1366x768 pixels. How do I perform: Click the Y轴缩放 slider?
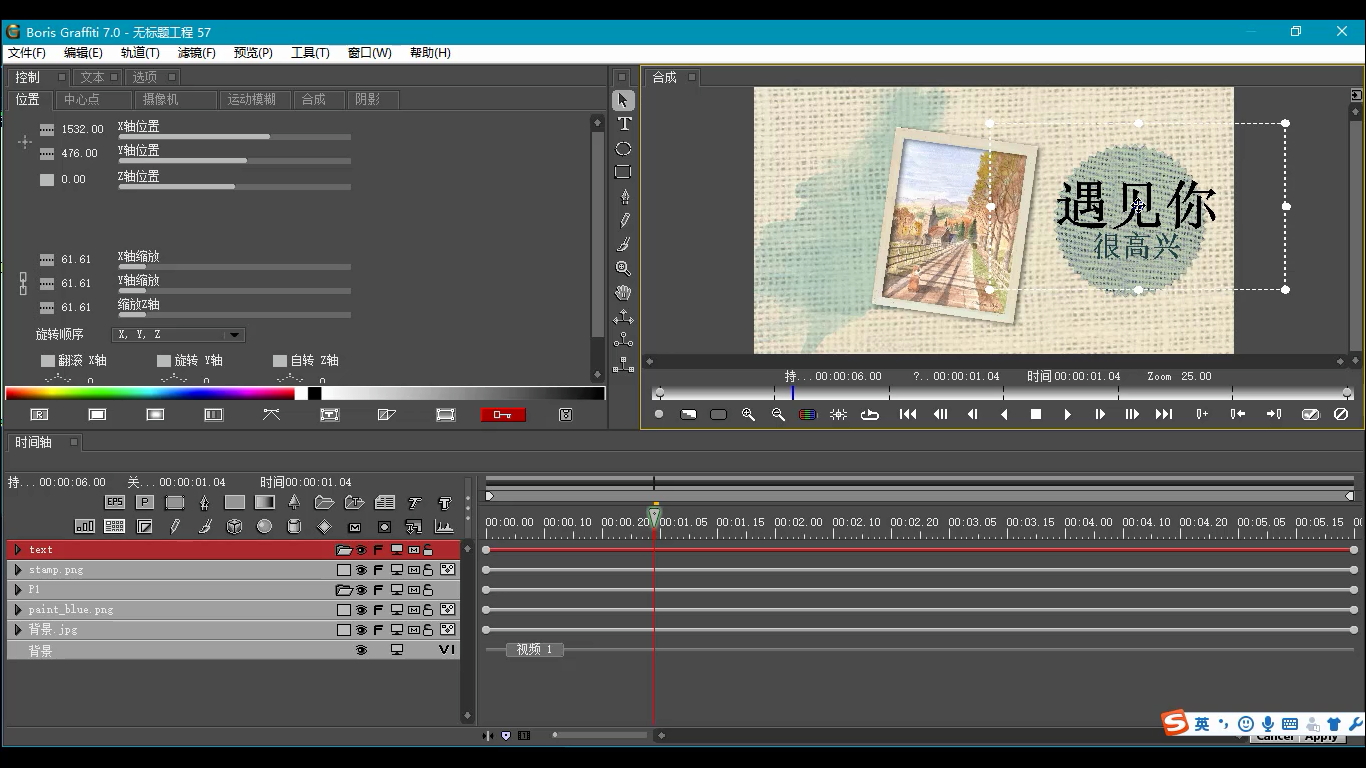pos(234,291)
